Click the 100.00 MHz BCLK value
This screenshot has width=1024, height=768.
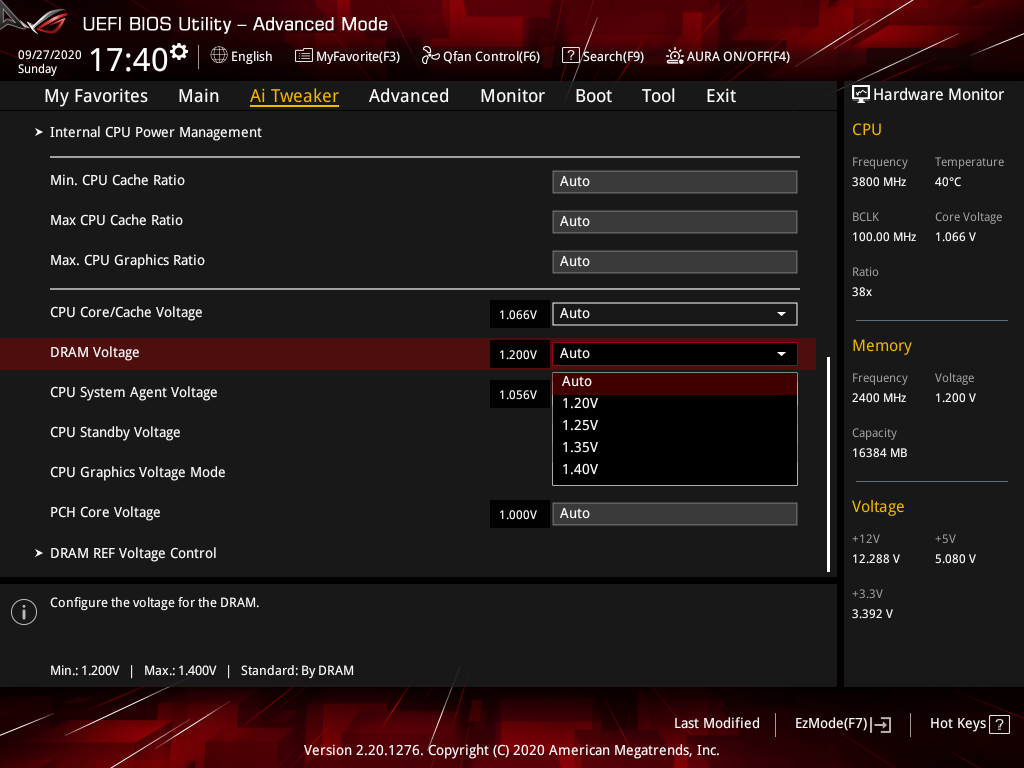coord(884,237)
